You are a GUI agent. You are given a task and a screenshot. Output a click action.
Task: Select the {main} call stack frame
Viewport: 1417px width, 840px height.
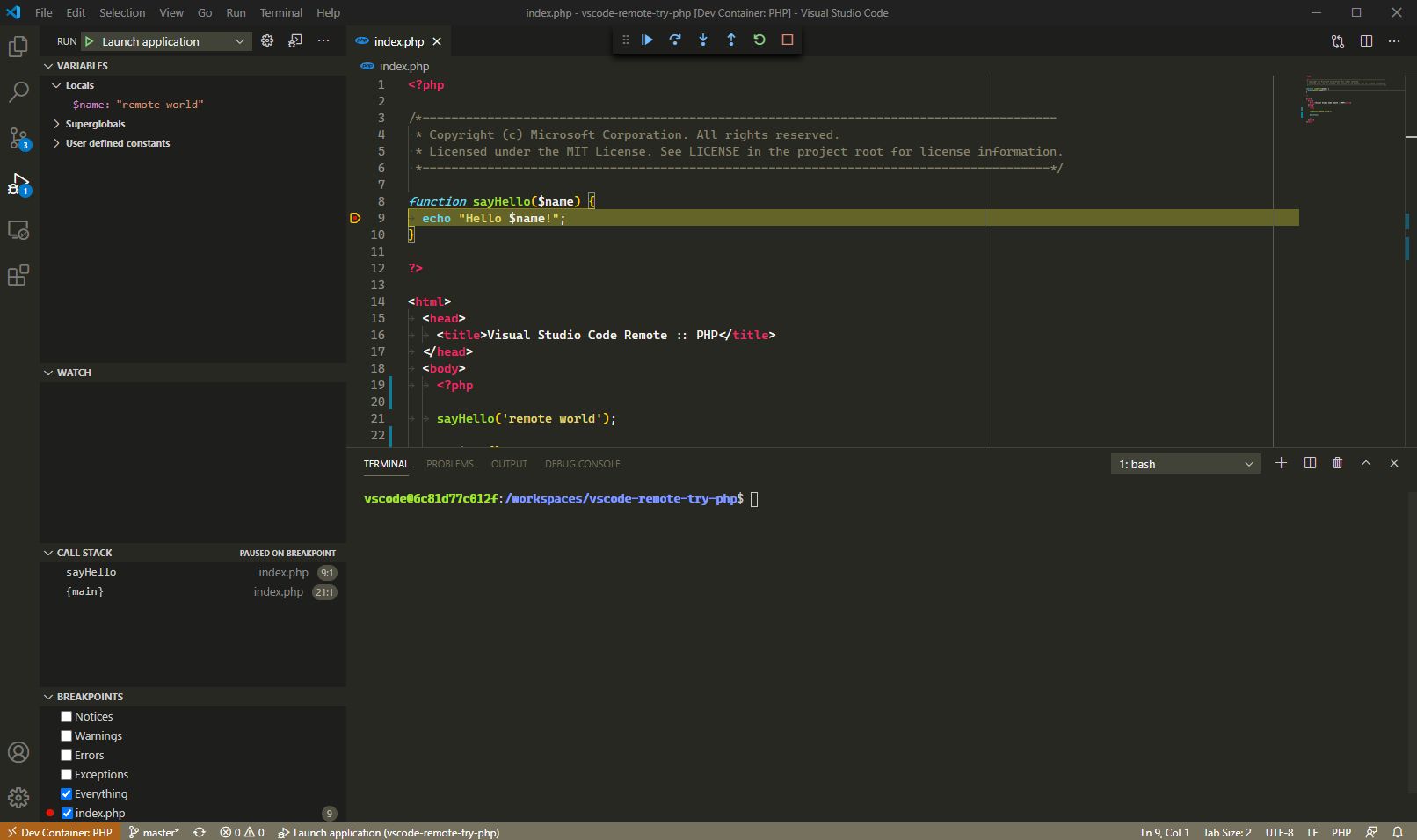(x=85, y=592)
